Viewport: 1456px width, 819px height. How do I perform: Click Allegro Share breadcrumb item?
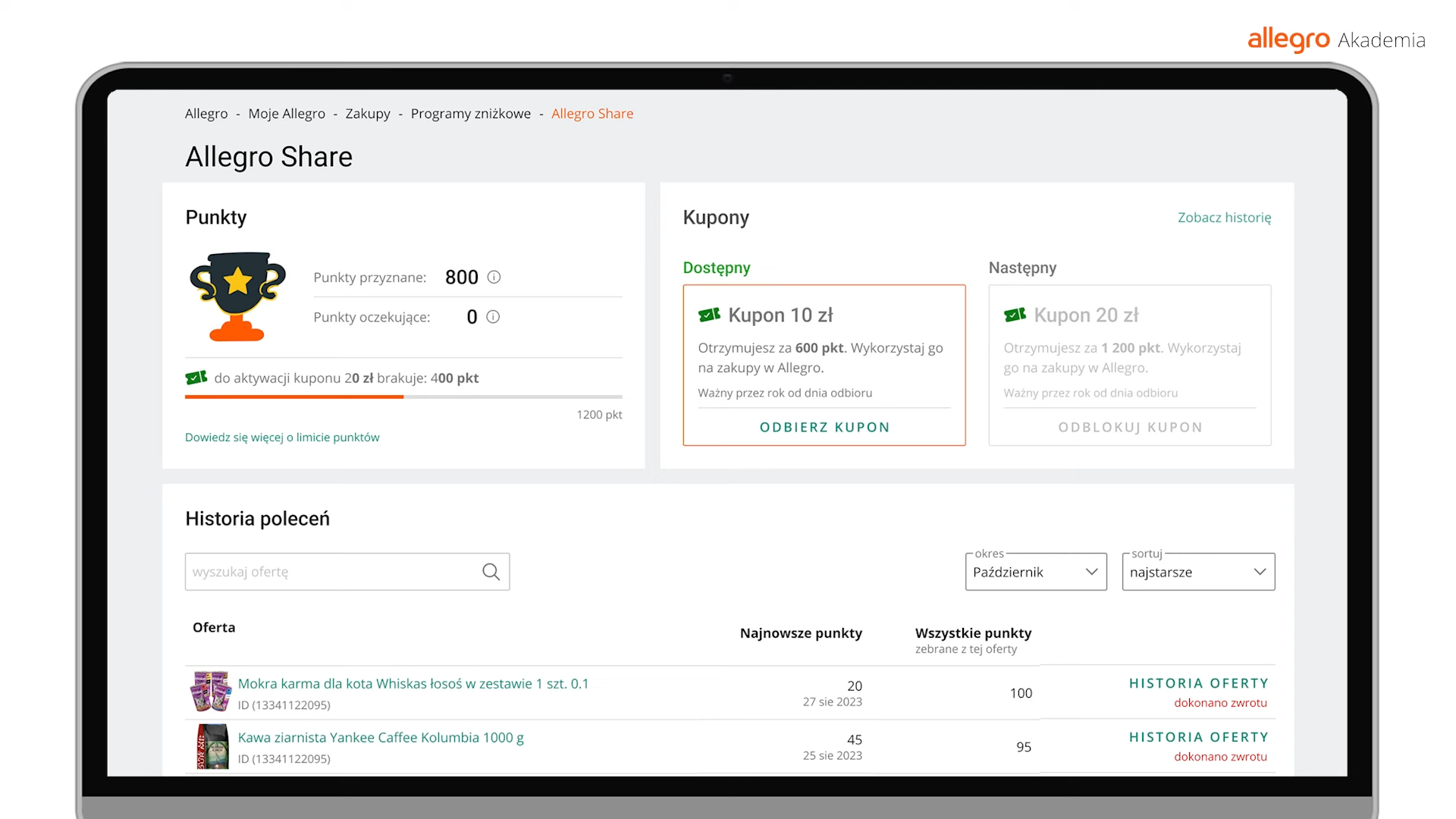click(x=592, y=114)
